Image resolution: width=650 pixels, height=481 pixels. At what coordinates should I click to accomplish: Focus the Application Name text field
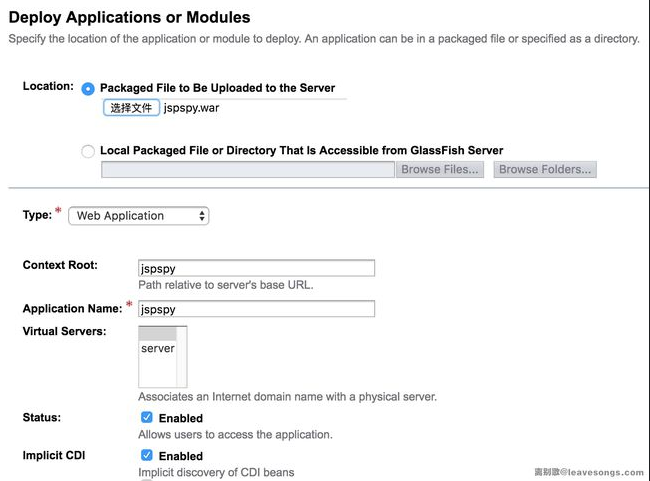tap(256, 309)
